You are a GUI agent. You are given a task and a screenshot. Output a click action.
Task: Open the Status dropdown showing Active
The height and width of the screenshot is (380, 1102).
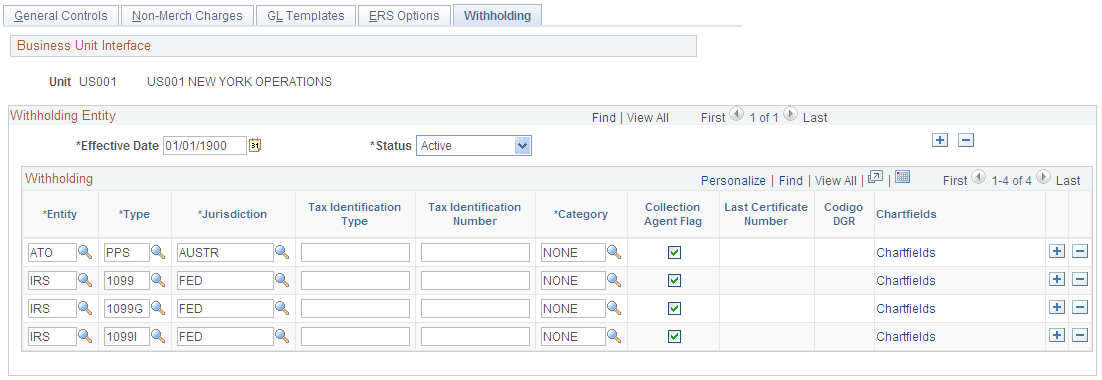tap(474, 145)
